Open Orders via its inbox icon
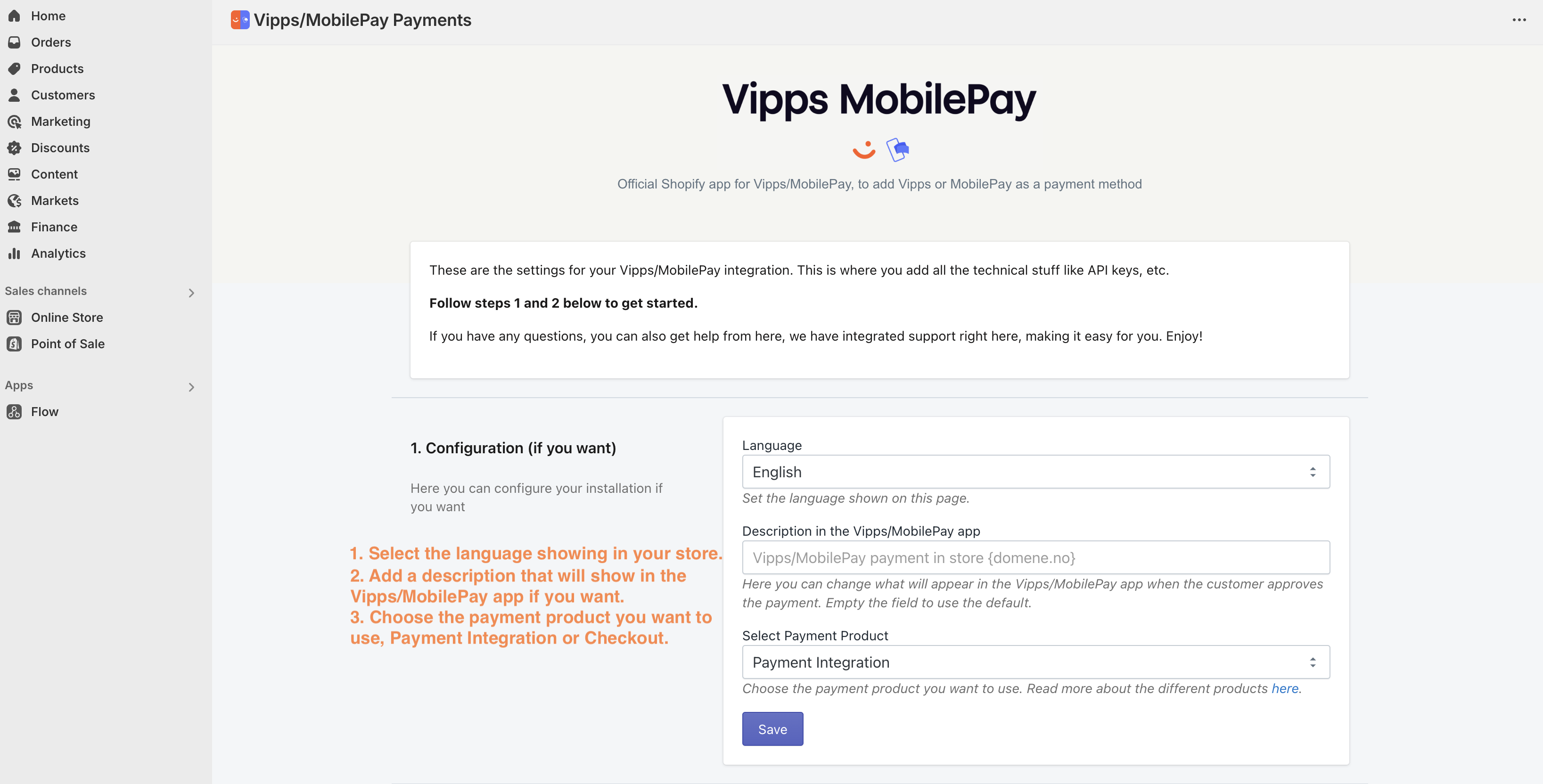The image size is (1543, 784). pos(15,42)
